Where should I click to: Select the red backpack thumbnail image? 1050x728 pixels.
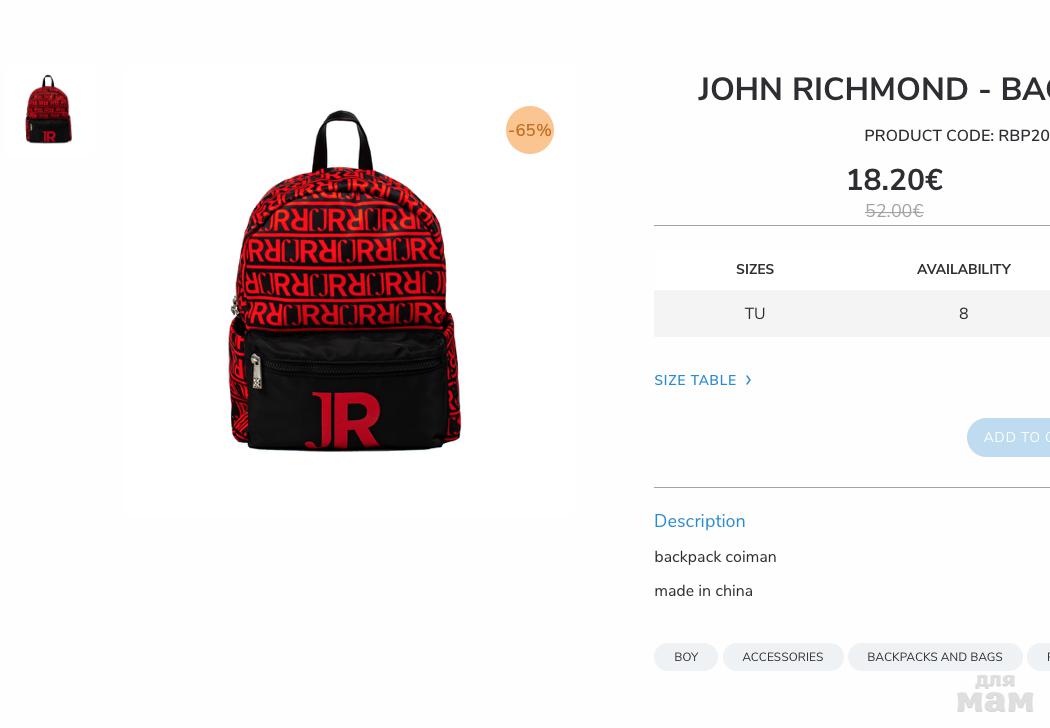[x=48, y=109]
